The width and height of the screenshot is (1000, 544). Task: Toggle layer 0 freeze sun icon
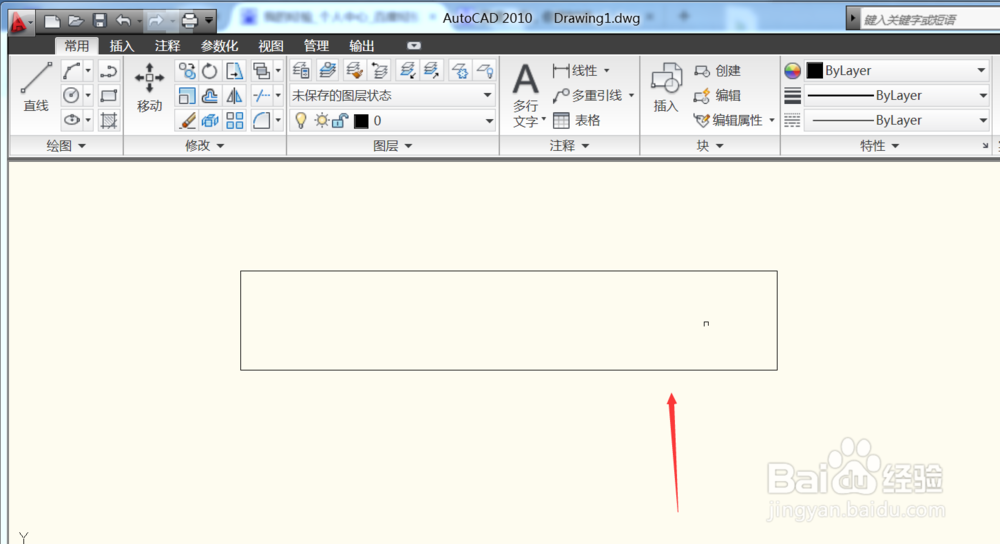321,121
